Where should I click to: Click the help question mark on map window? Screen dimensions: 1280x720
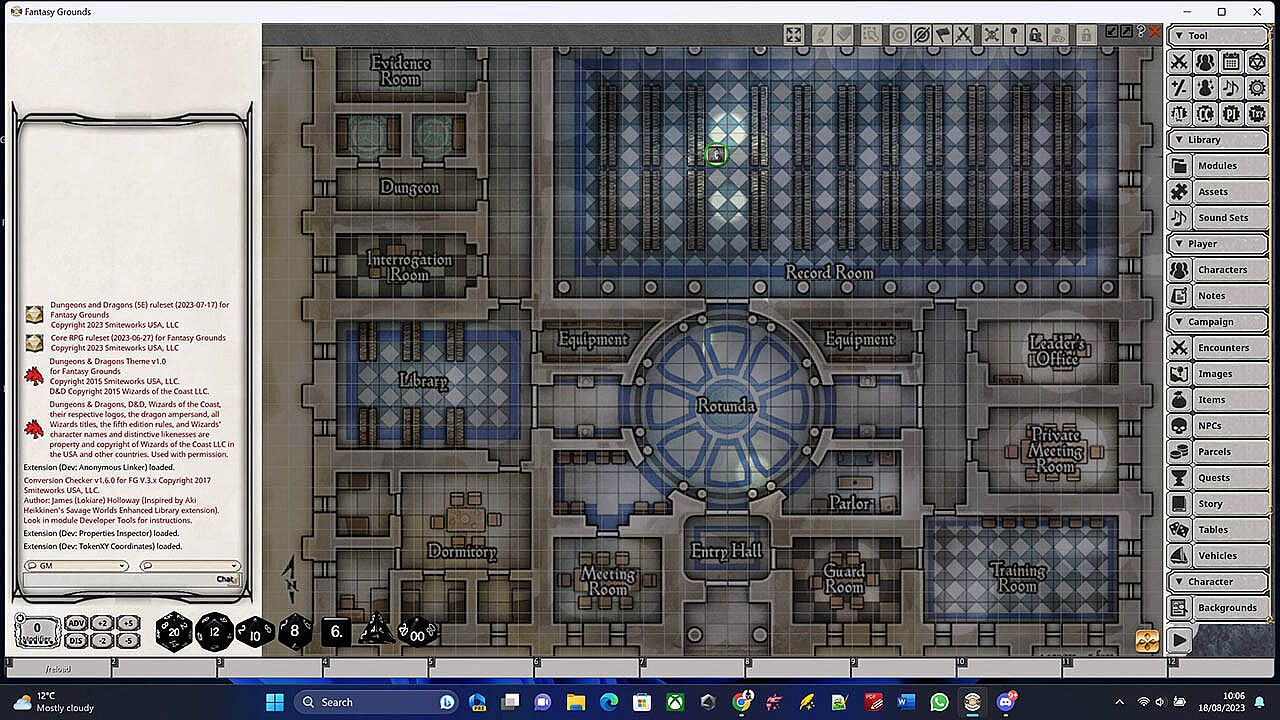click(1141, 32)
